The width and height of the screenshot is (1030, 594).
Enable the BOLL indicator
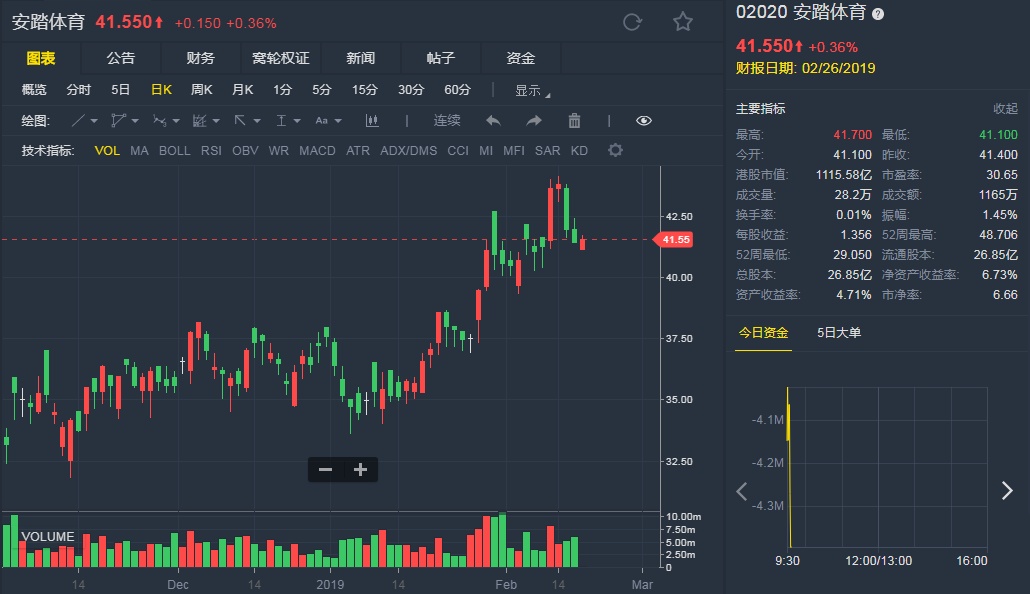[x=174, y=151]
